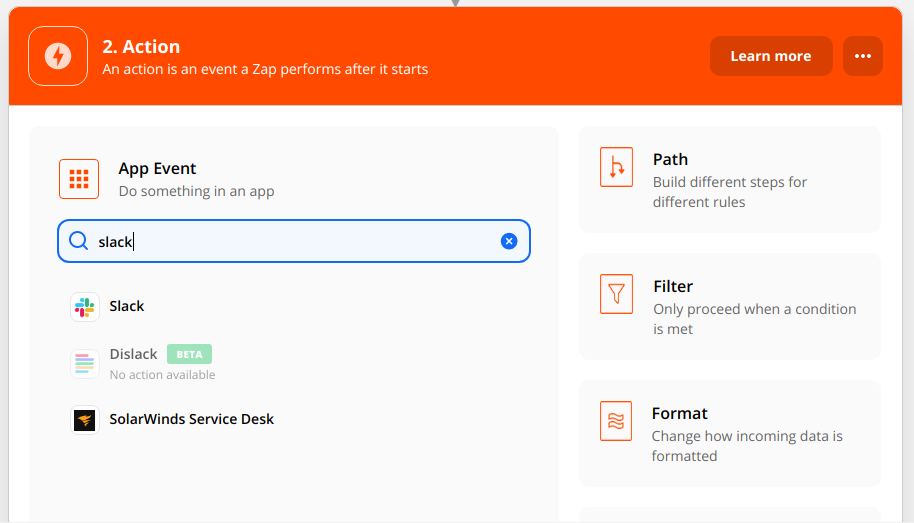Click 'Change how incoming data is formatted'
Screen dimensions: 914x523
tap(747, 446)
